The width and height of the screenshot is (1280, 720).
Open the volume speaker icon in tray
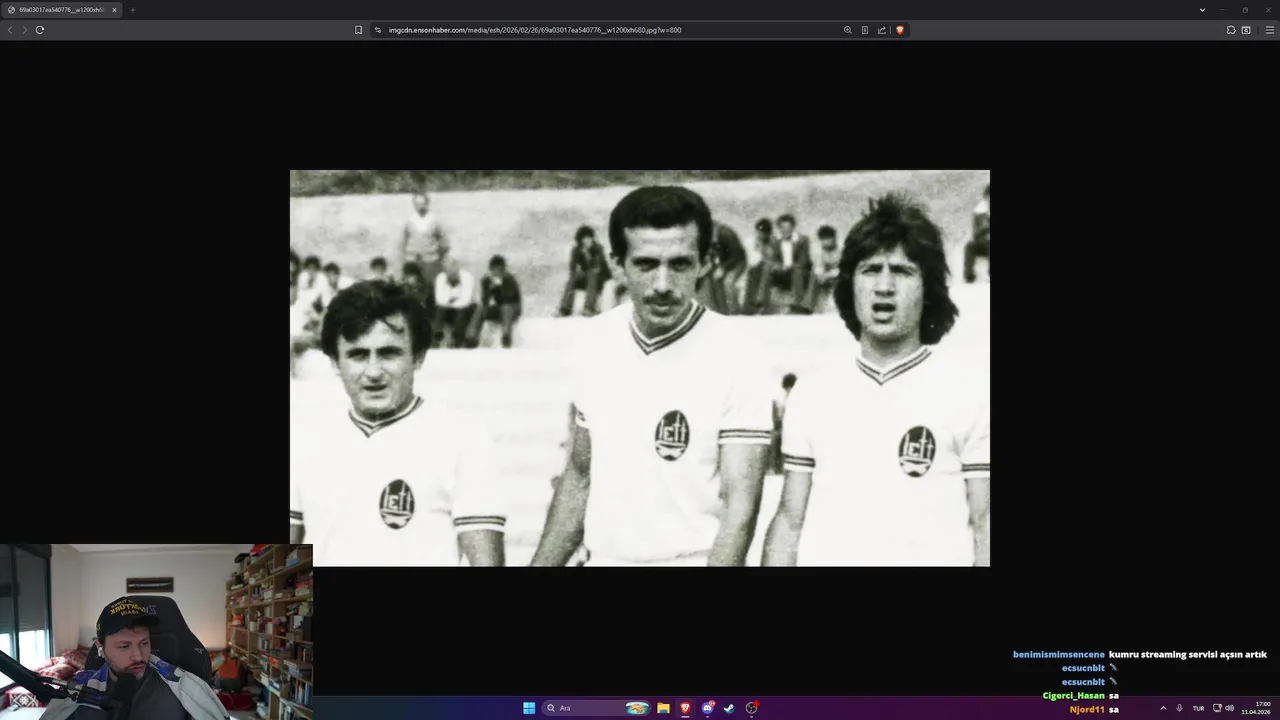(x=1229, y=708)
